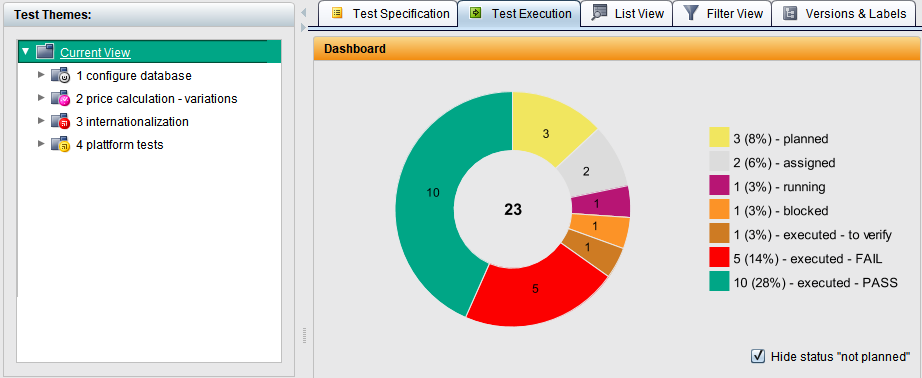Switch to the Test Specification tab
Screen dimensions: 922x378
click(388, 14)
